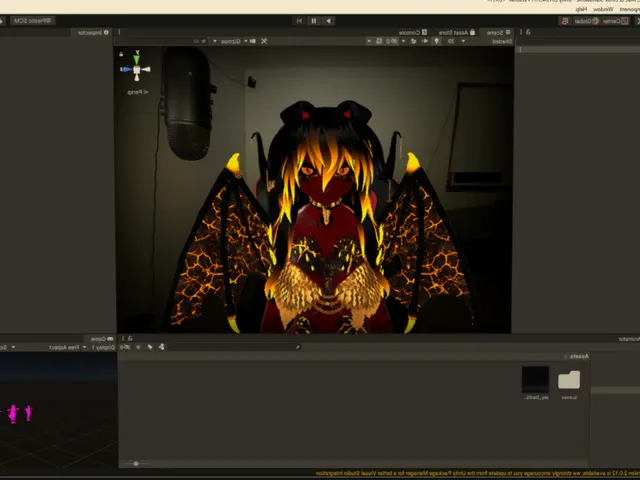Open the Free Aspect dropdown
This screenshot has height=480, width=640.
64,347
